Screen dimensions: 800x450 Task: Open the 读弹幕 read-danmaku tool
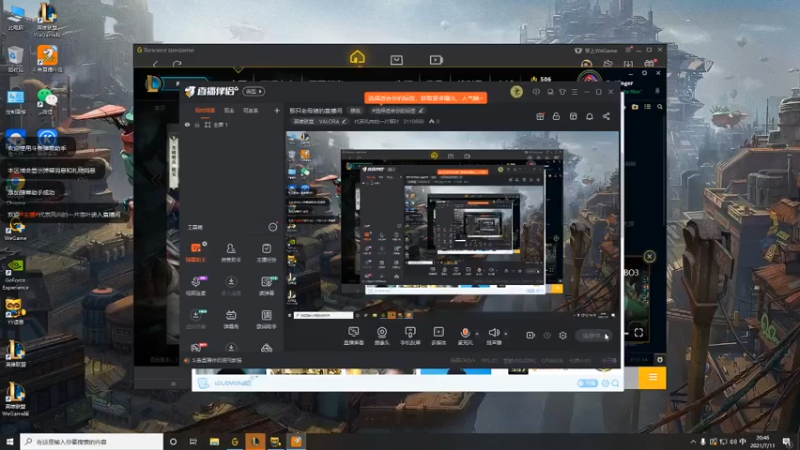(x=266, y=286)
